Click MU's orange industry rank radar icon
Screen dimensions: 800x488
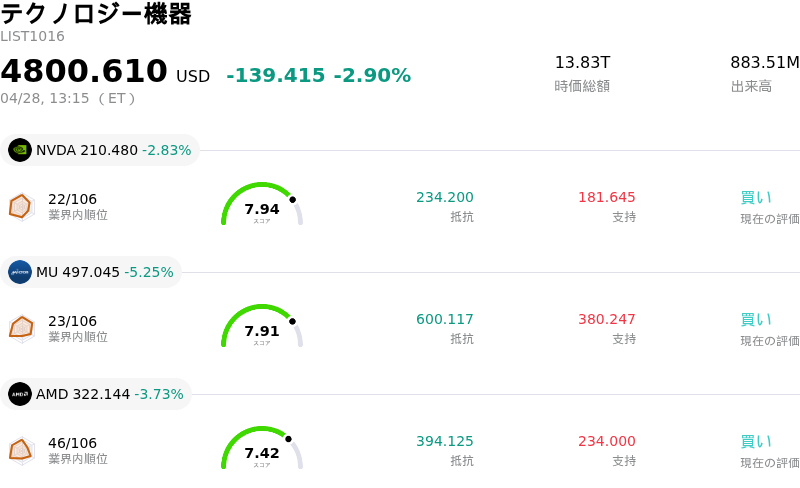21,328
